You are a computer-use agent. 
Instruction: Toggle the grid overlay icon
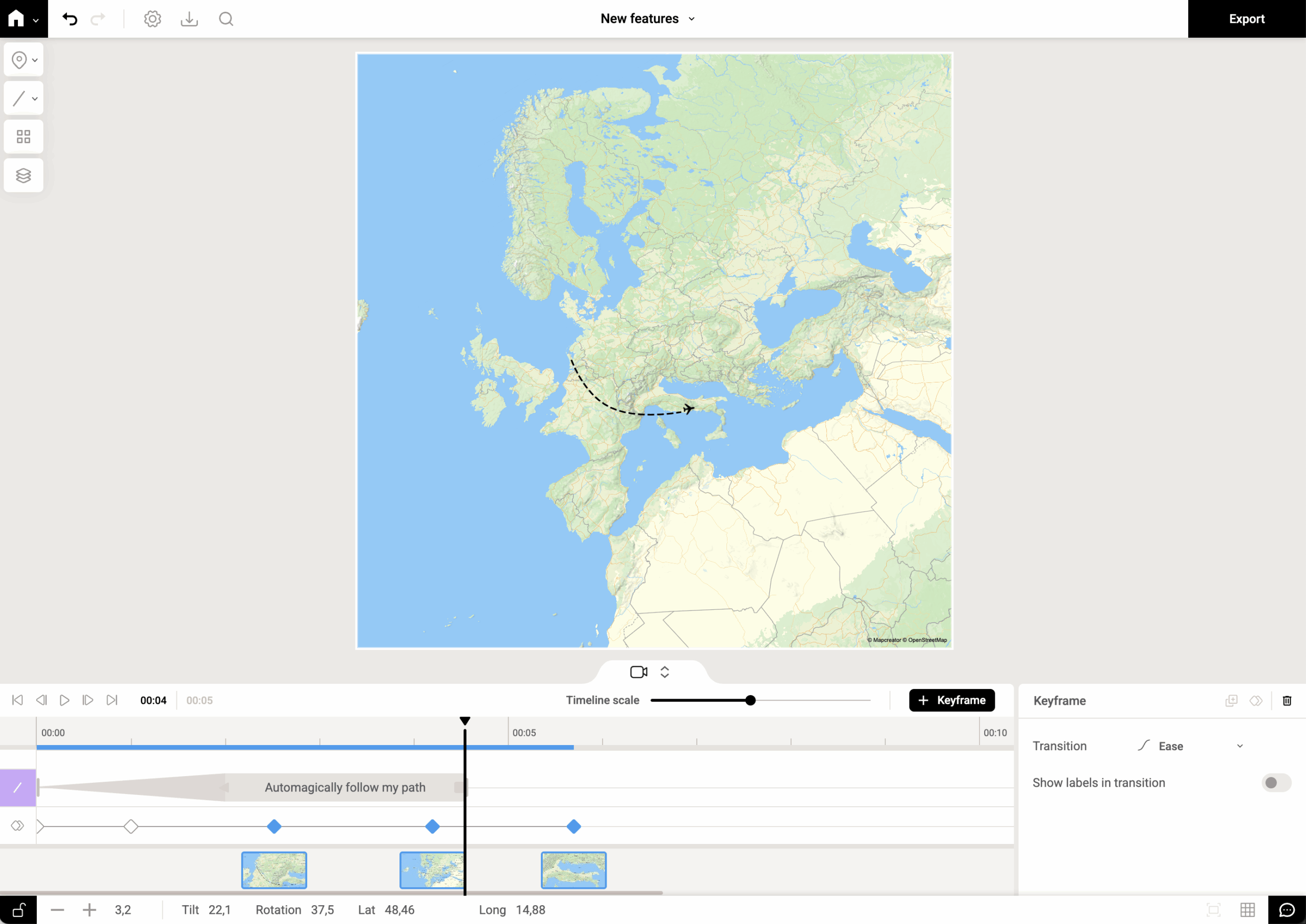coord(1247,910)
